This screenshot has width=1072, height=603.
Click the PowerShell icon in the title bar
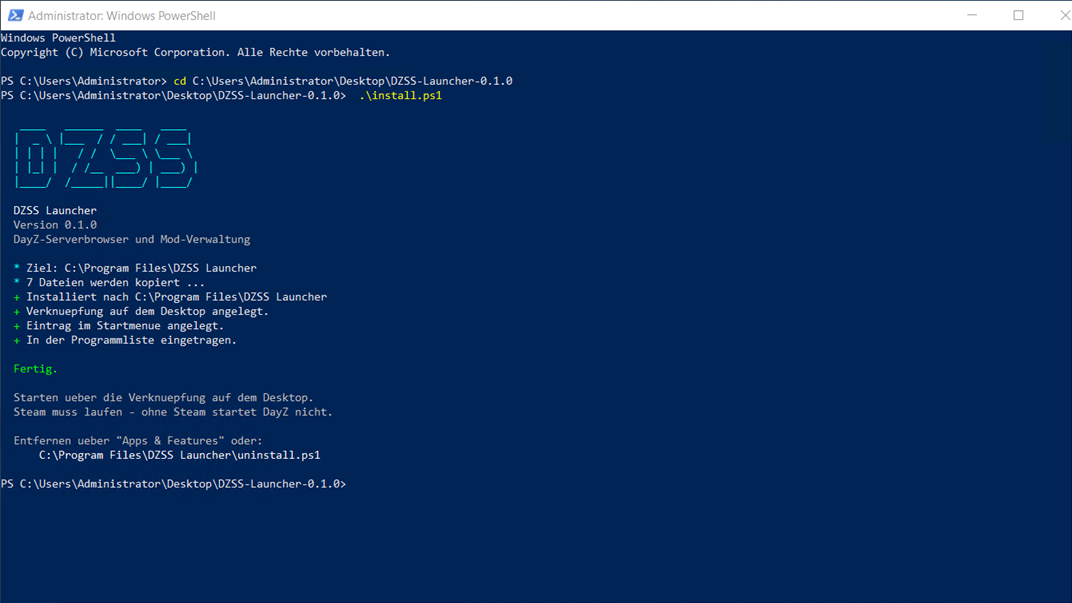pyautogui.click(x=15, y=15)
